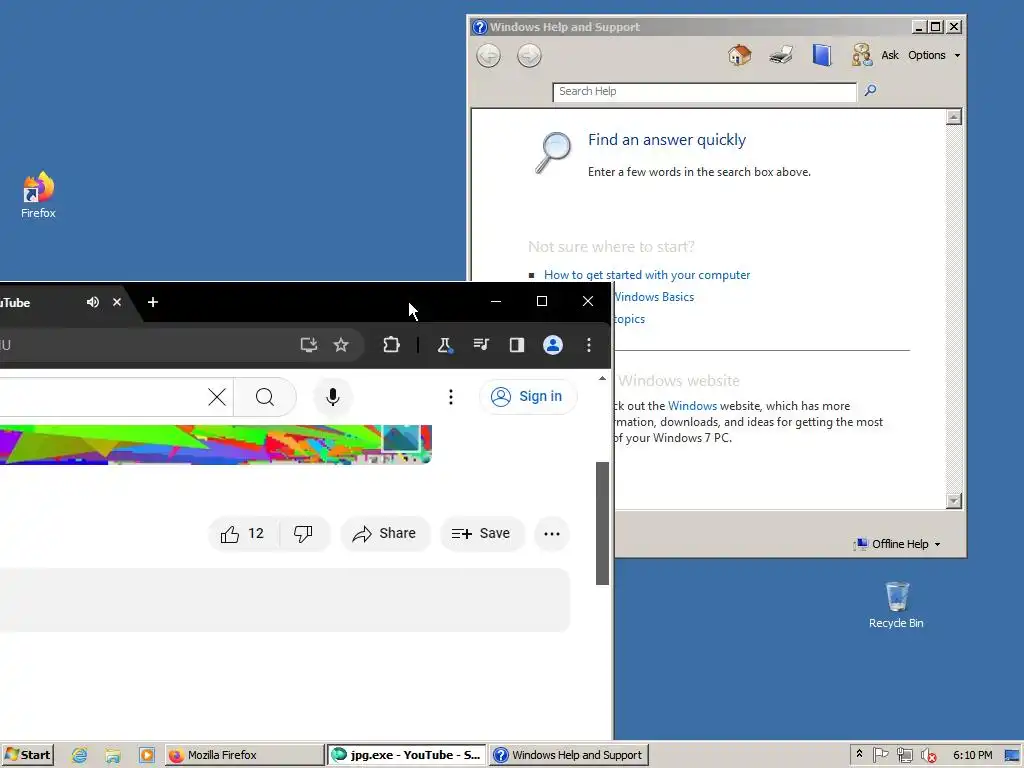Open more video actions ellipsis
The image size is (1024, 768).
point(552,534)
